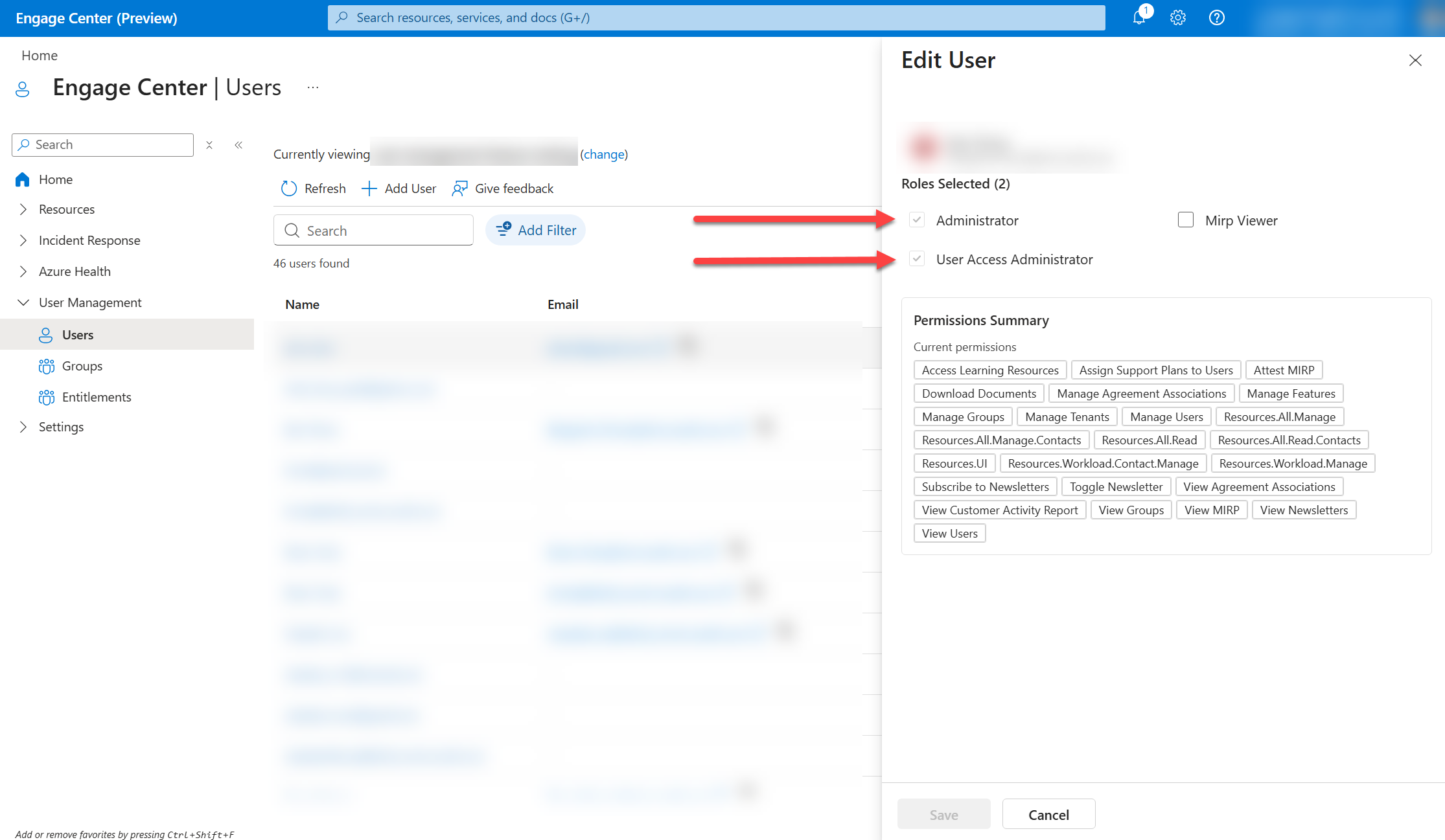Click the Refresh button label
The height and width of the screenshot is (840, 1445).
click(x=325, y=188)
